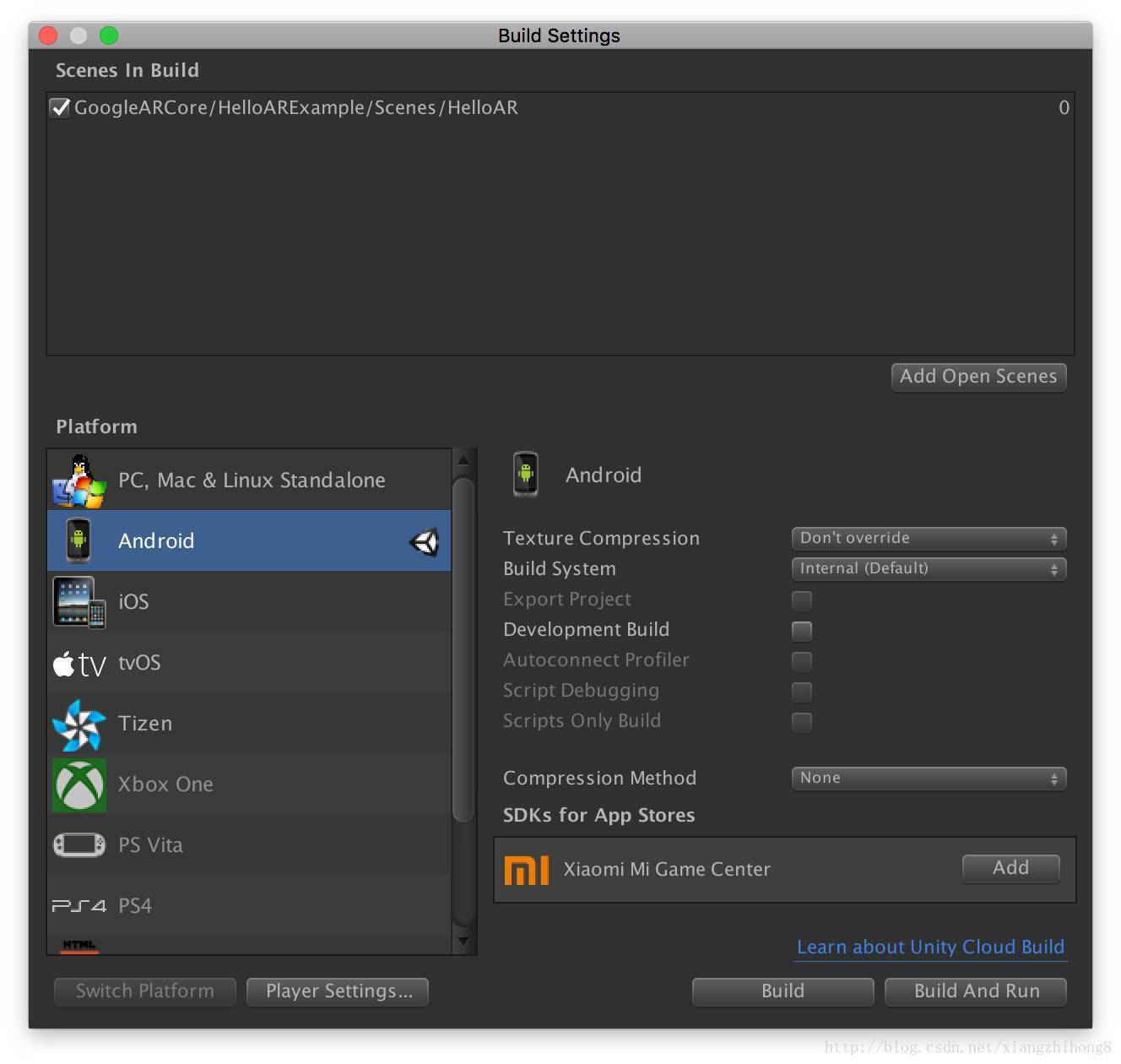Uncheck the HelloAR scene checkbox
The height and width of the screenshot is (1064, 1121).
60,108
